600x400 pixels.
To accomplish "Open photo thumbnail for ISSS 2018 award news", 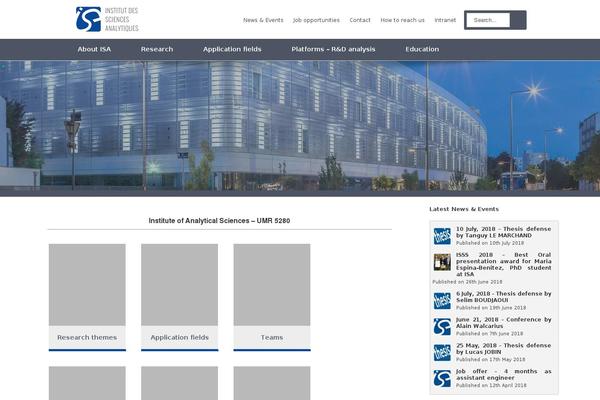I will [x=442, y=262].
